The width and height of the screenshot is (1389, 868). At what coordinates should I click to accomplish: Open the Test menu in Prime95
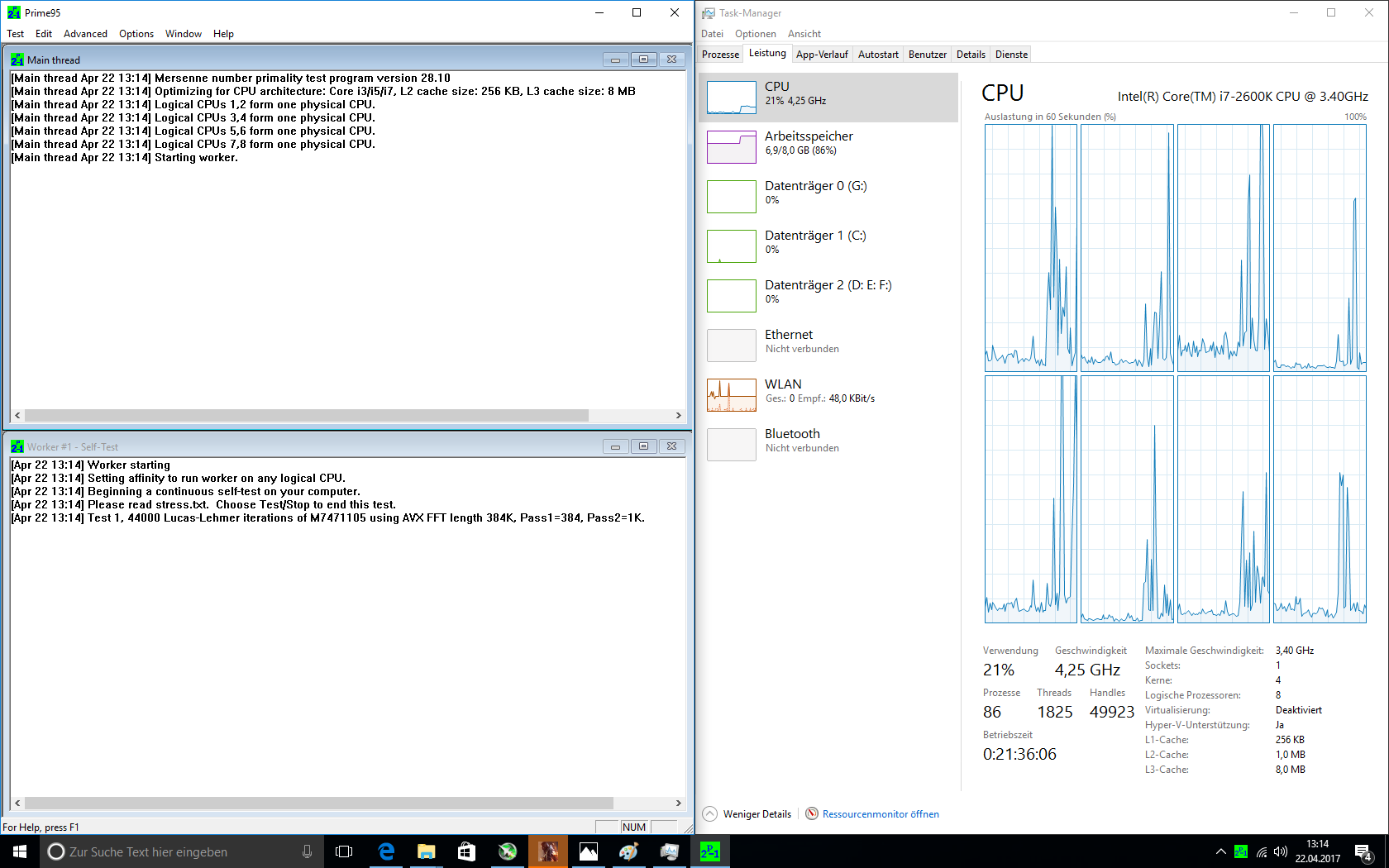click(16, 34)
